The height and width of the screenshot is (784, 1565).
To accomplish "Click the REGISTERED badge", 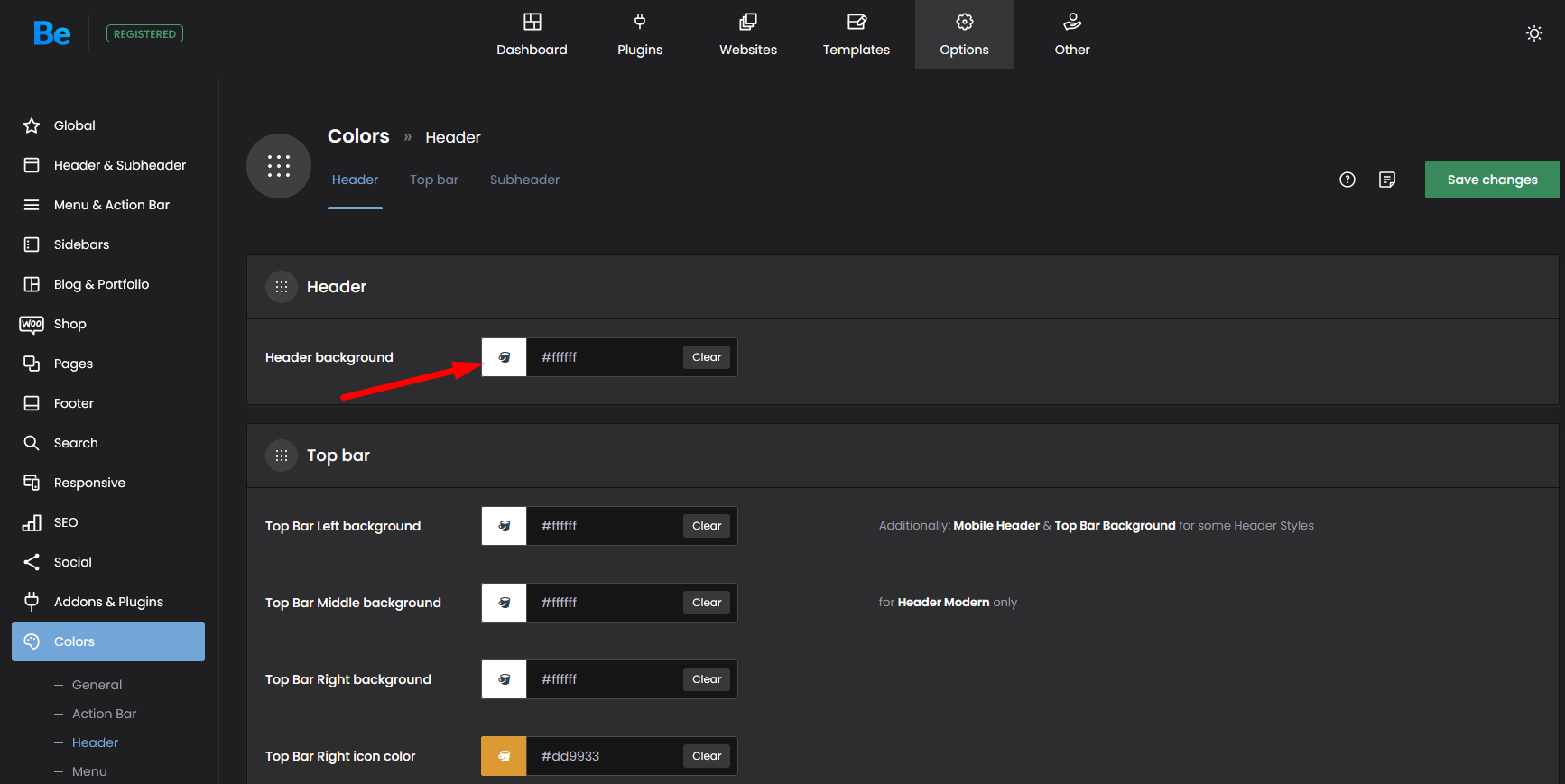I will coord(144,34).
